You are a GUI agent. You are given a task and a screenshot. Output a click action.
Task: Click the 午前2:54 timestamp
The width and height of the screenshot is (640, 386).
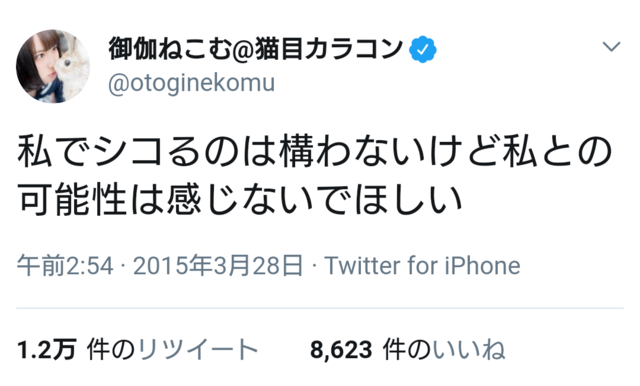[x=65, y=266]
